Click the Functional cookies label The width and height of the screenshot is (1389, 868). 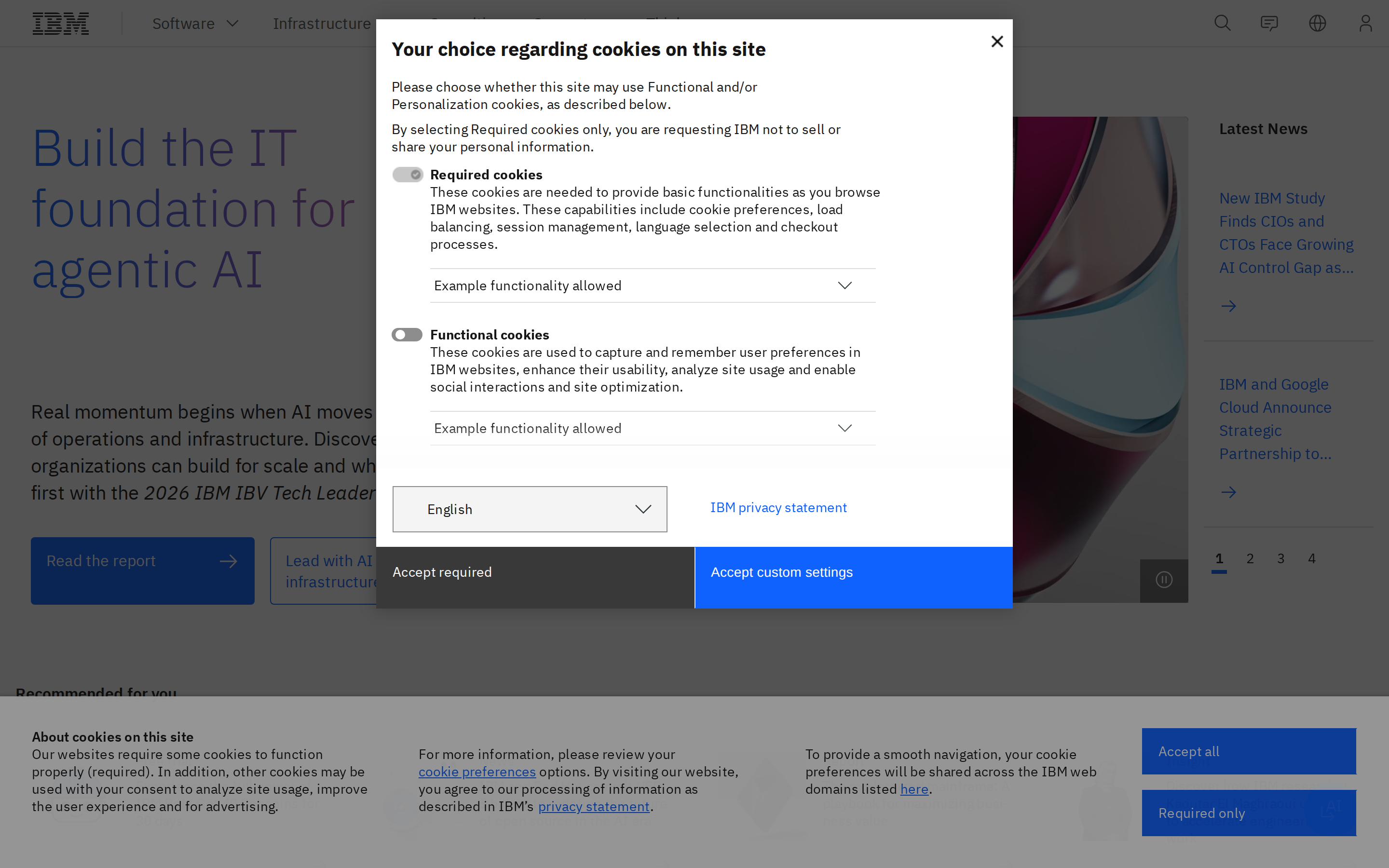[490, 335]
